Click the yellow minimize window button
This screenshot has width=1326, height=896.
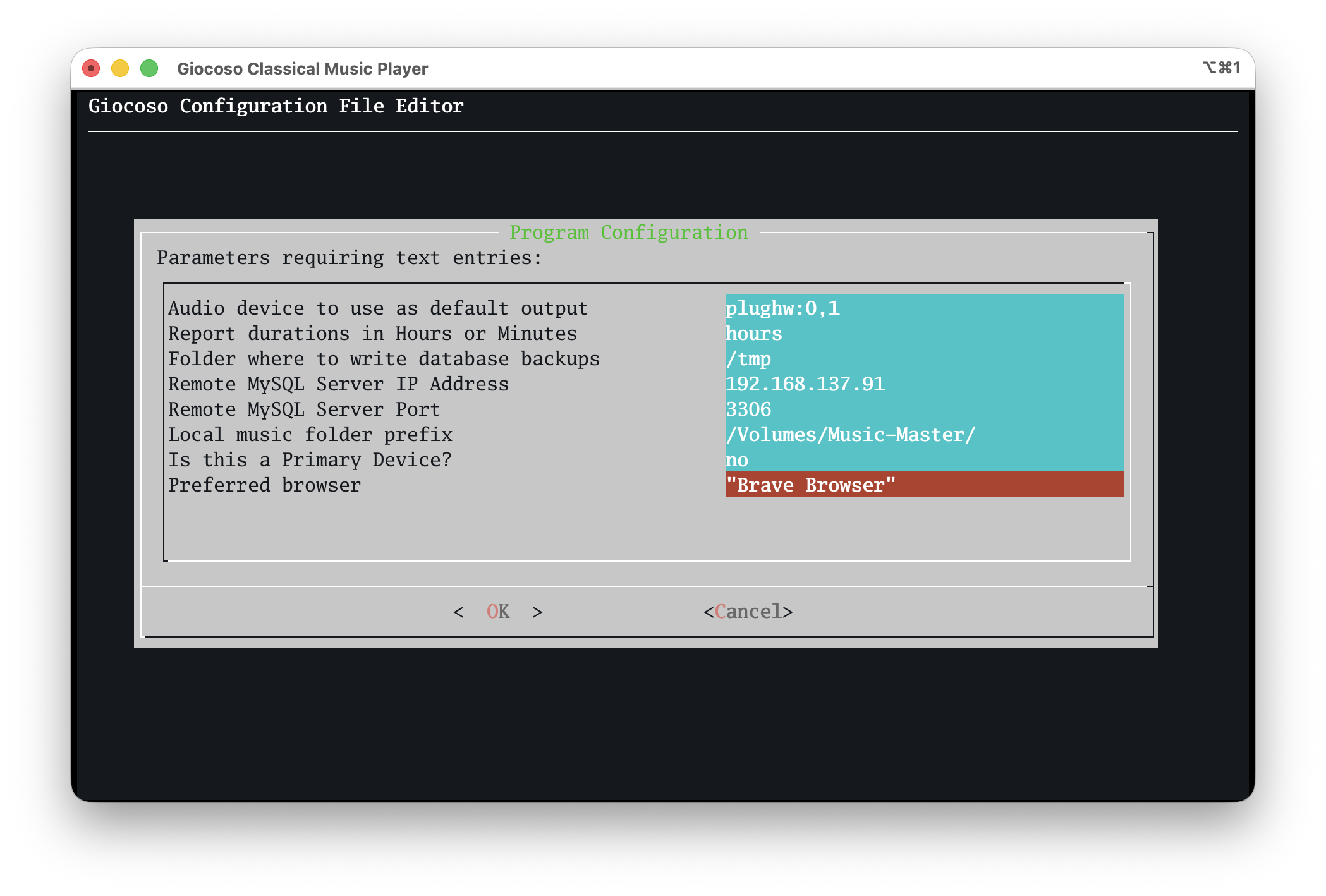click(120, 68)
